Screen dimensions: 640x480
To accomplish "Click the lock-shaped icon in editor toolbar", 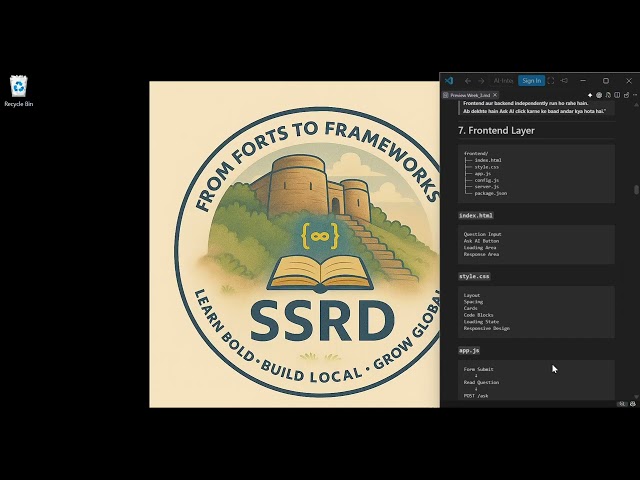I will tap(626, 95).
